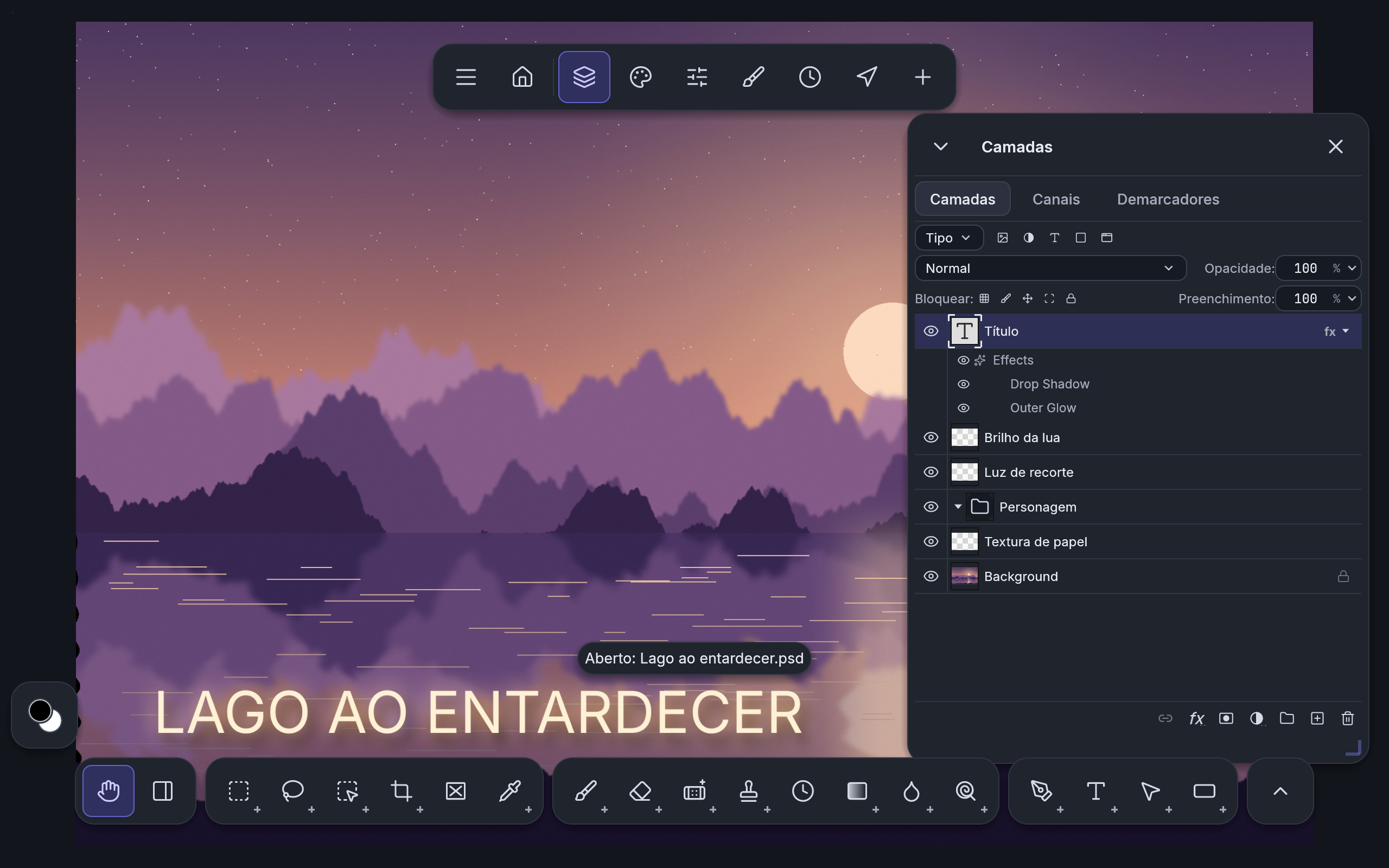
Task: Click the home icon in top bar
Action: 523,77
